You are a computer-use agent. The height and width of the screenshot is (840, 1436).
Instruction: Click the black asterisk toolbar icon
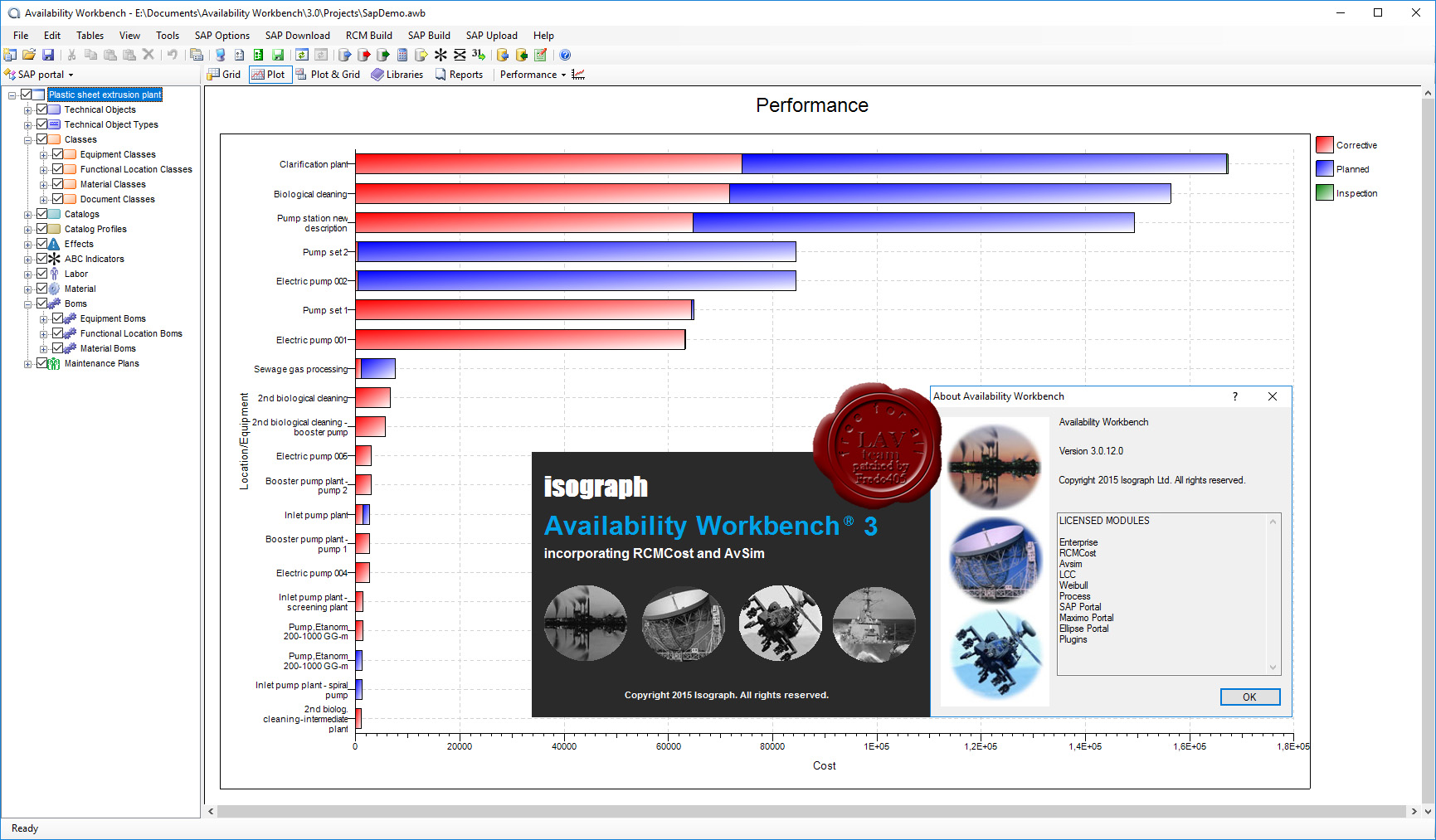(441, 55)
